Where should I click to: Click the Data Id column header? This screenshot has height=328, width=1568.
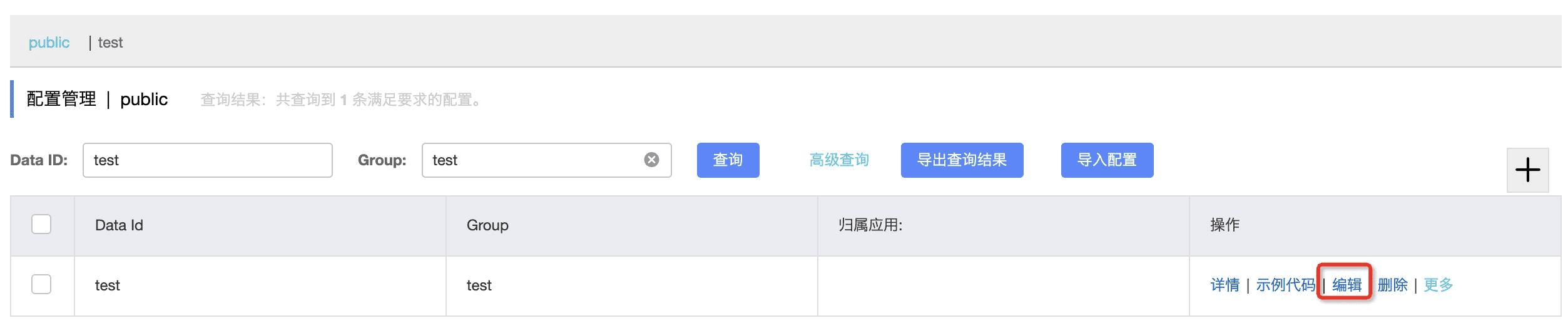point(119,225)
